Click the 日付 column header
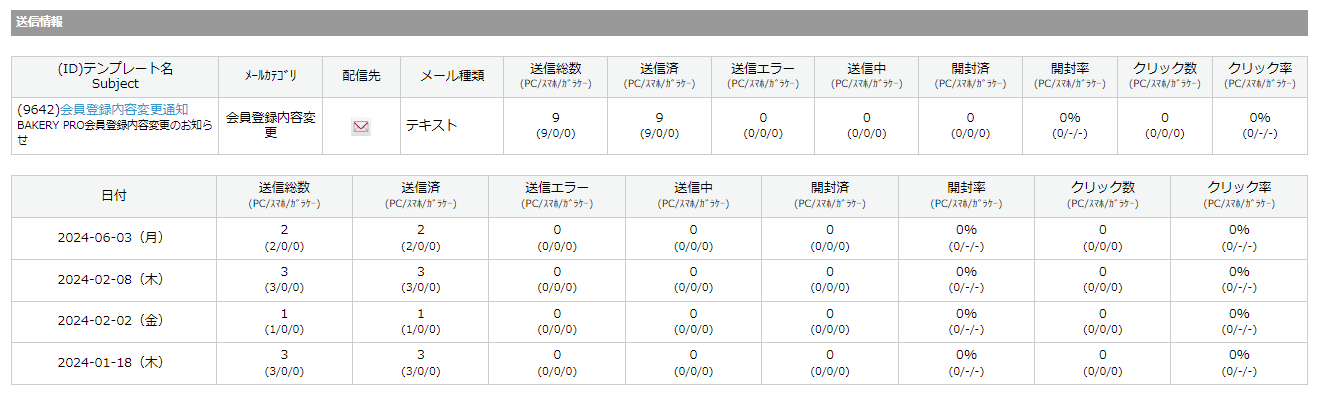 coord(114,196)
